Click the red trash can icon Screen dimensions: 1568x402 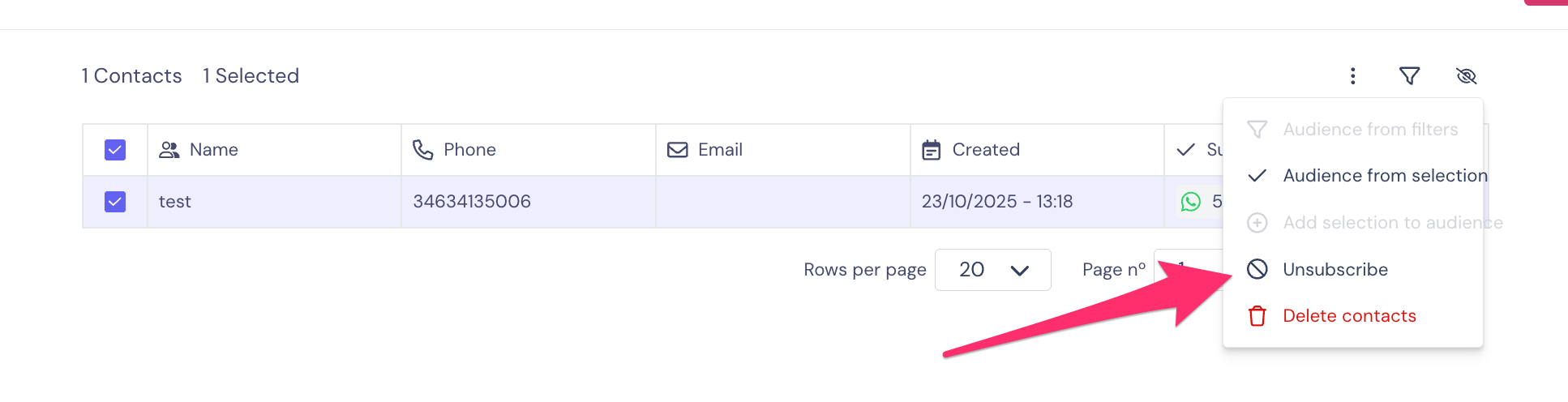coord(1257,316)
